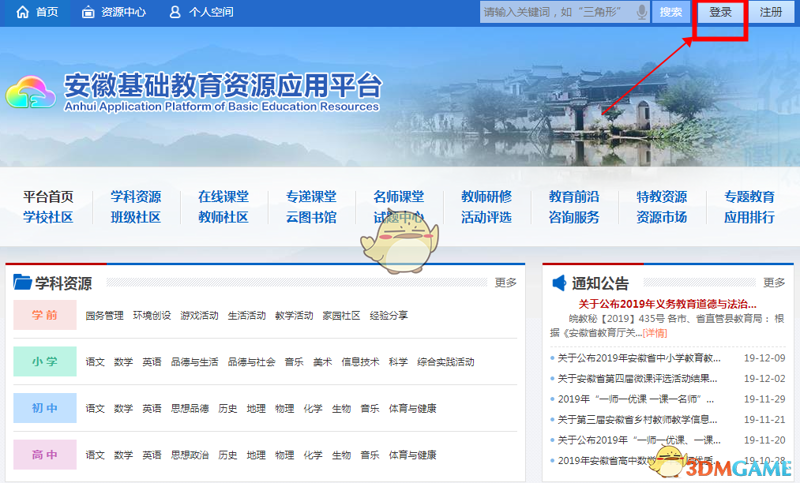Select the 学前 category block
Viewport: 800px width, 483px height.
(x=45, y=315)
